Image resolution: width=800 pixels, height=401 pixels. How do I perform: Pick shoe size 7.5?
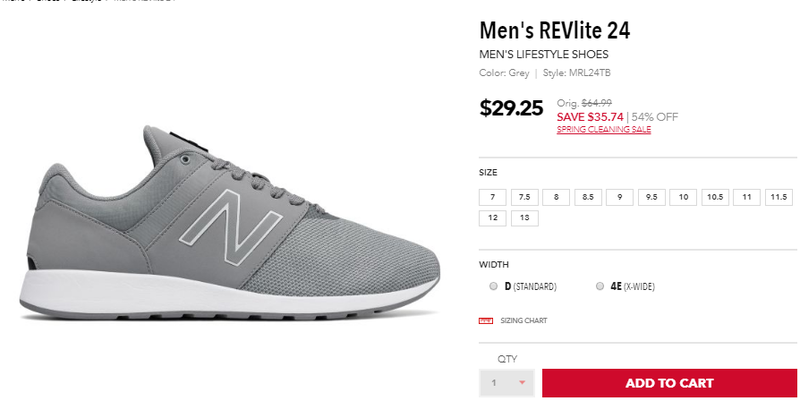(525, 197)
